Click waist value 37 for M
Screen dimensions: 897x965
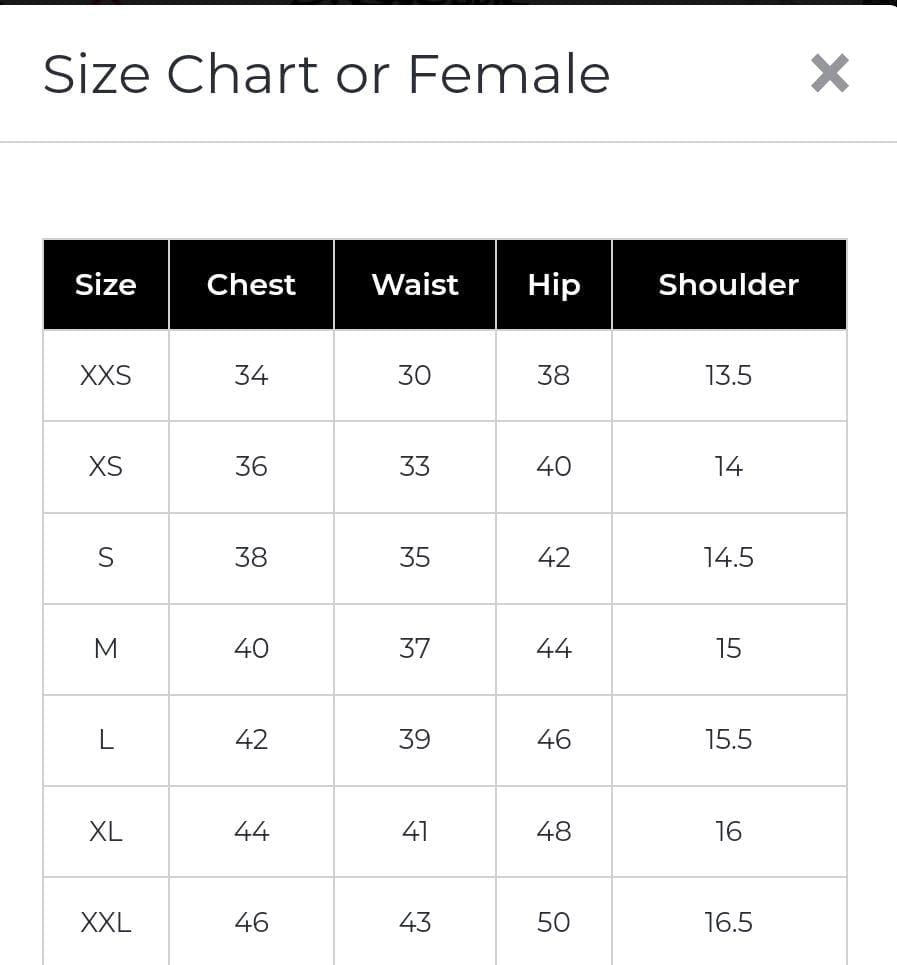[x=415, y=649]
